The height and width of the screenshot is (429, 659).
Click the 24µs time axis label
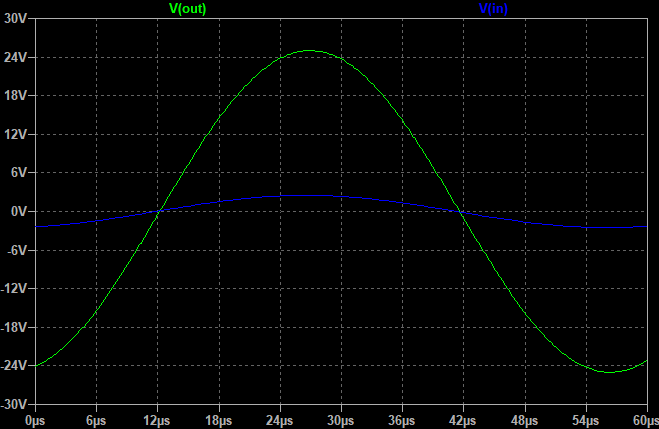(x=280, y=421)
